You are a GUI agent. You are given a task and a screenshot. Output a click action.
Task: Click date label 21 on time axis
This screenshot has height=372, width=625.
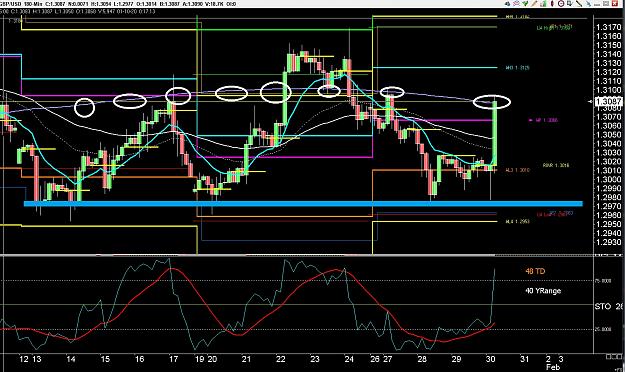coord(246,359)
